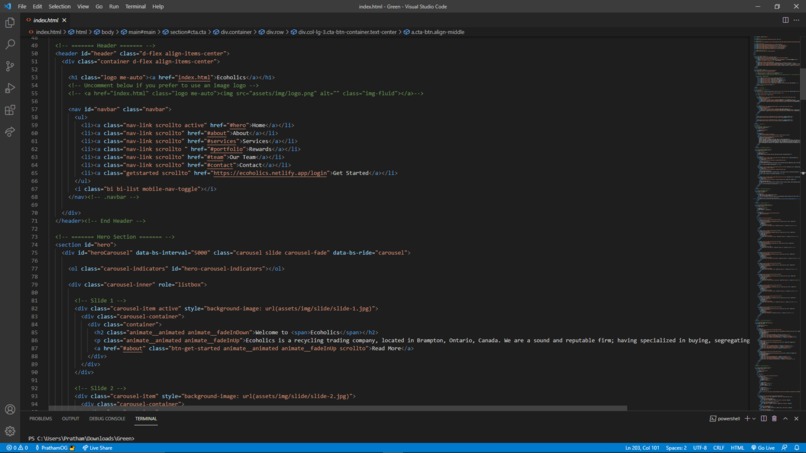Change language mode via HTML indicator
This screenshot has width=806, height=453.
[x=737, y=448]
